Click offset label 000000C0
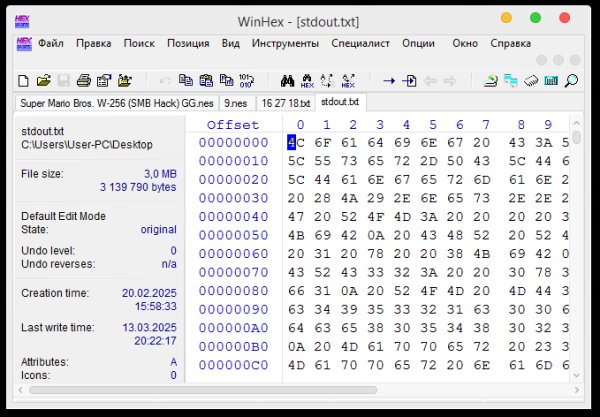Viewport: 600px width, 417px height. point(233,365)
